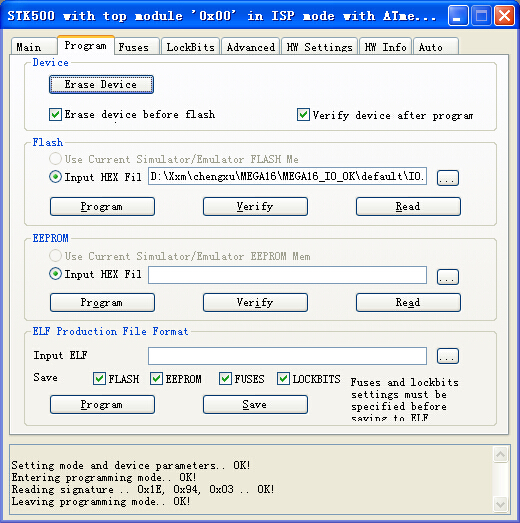Select Flash Input HEX File radio button
This screenshot has width=520, height=523.
pos(55,176)
